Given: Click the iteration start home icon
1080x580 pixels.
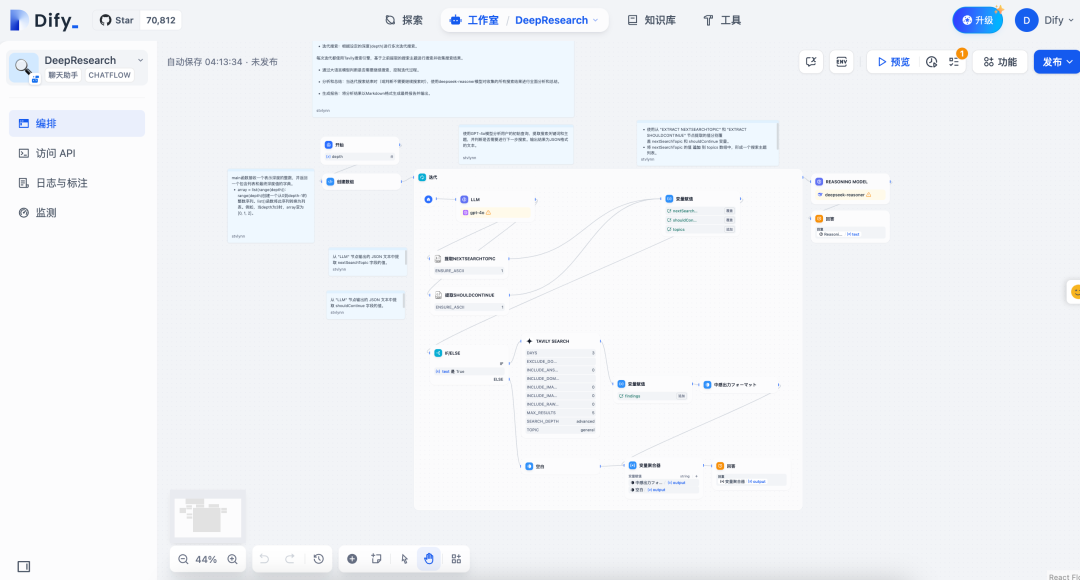Looking at the screenshot, I should pos(428,199).
